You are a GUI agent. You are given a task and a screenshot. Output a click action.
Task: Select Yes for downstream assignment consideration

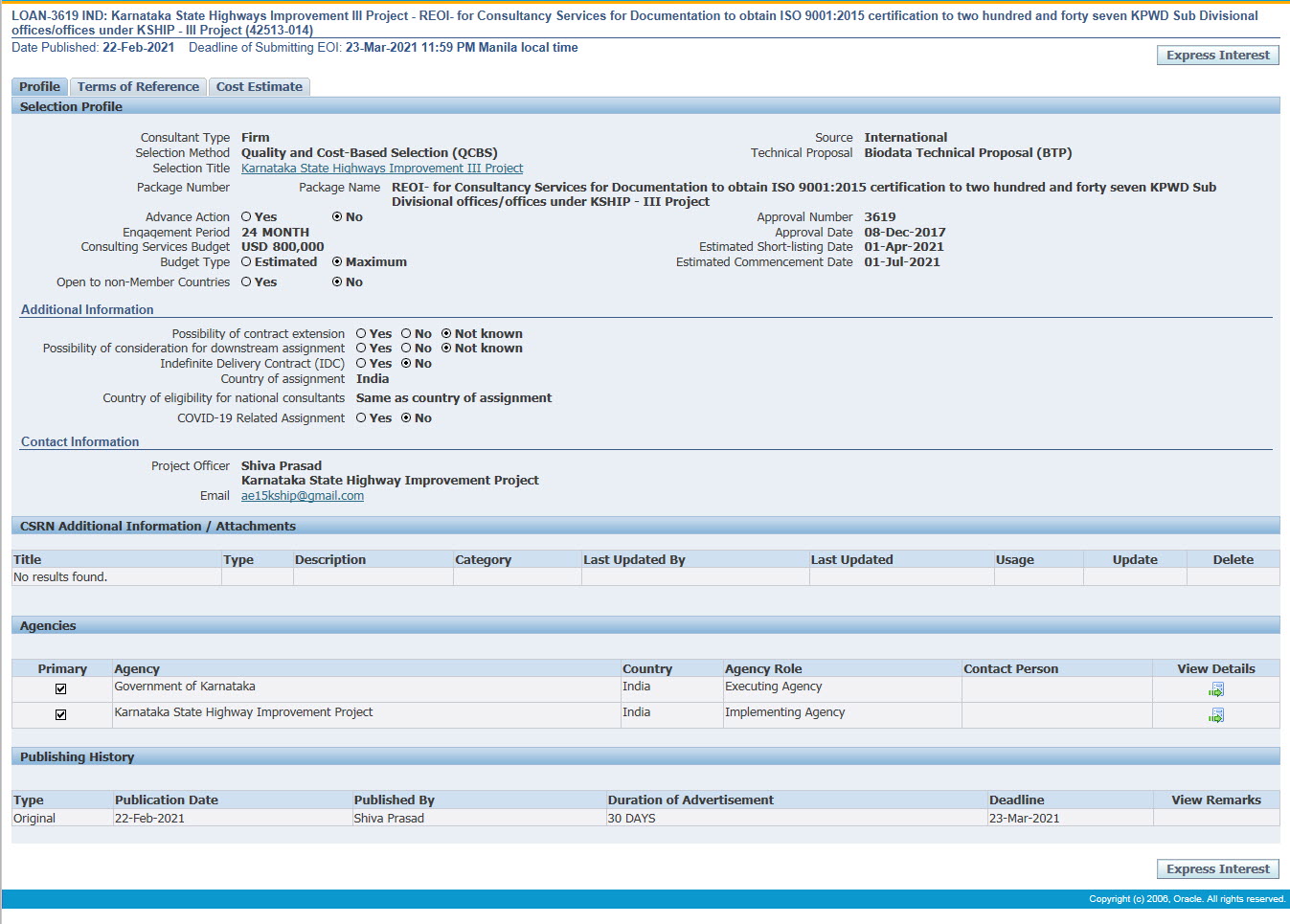(361, 349)
